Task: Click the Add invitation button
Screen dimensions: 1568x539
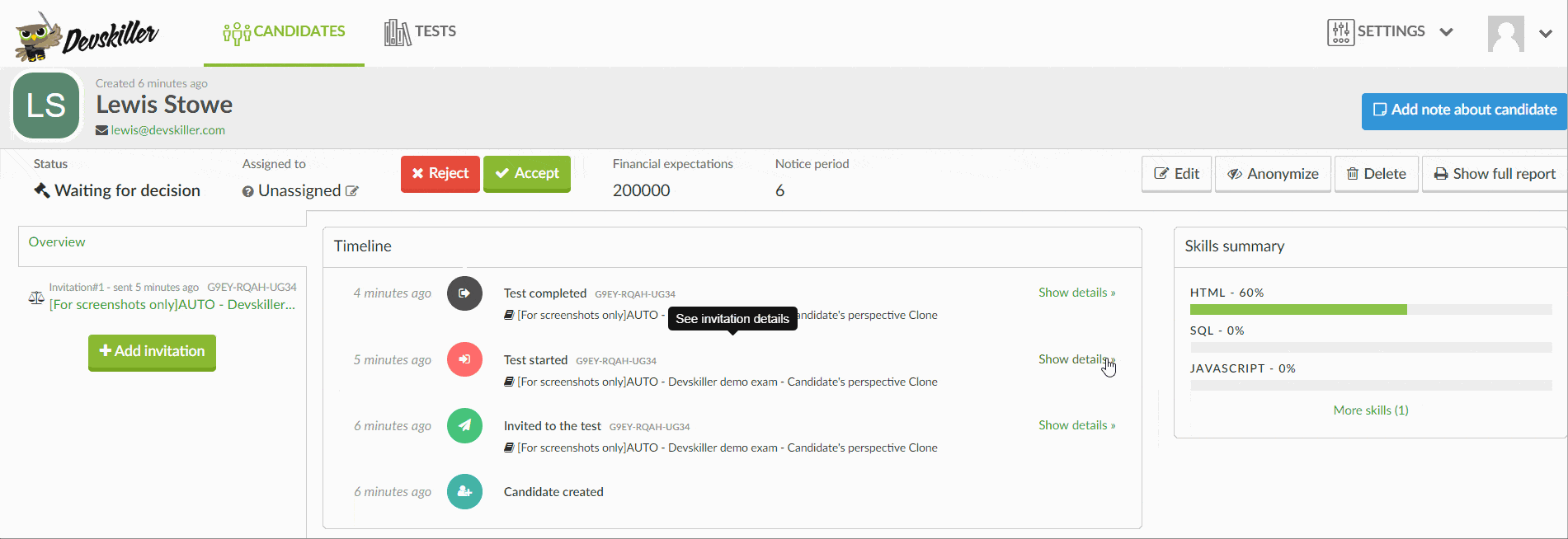Action: click(152, 352)
